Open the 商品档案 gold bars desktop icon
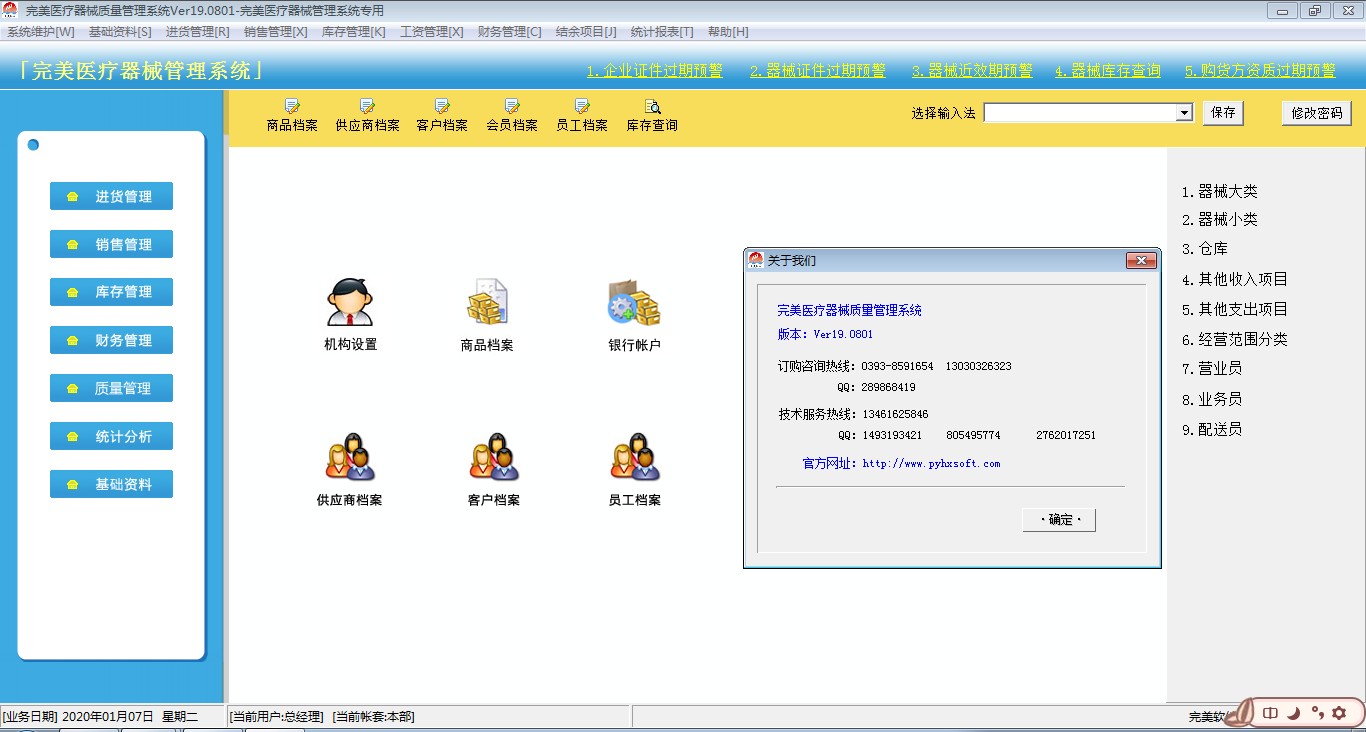Image resolution: width=1366 pixels, height=732 pixels. [x=487, y=303]
